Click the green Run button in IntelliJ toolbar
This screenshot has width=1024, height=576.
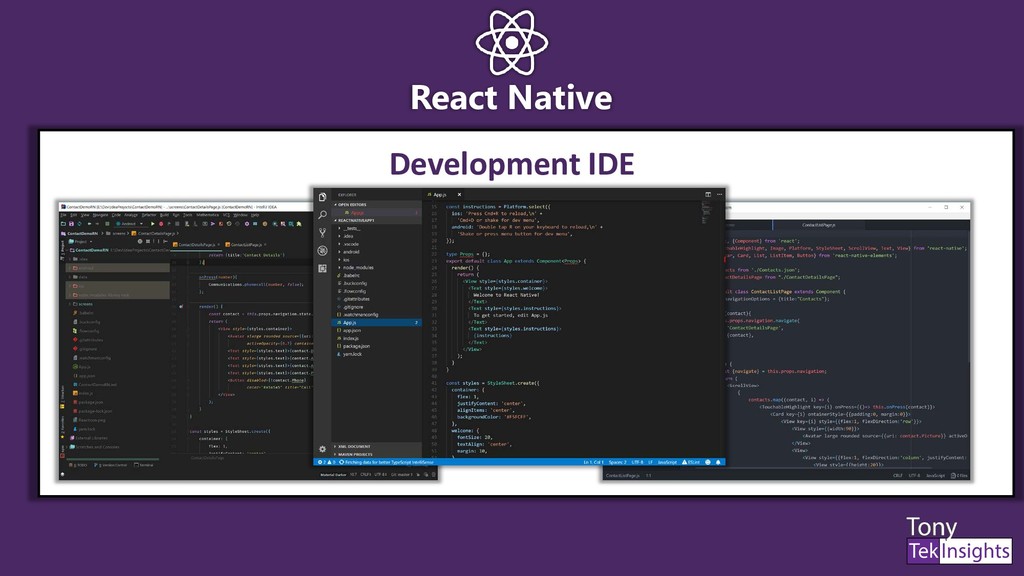(x=153, y=224)
